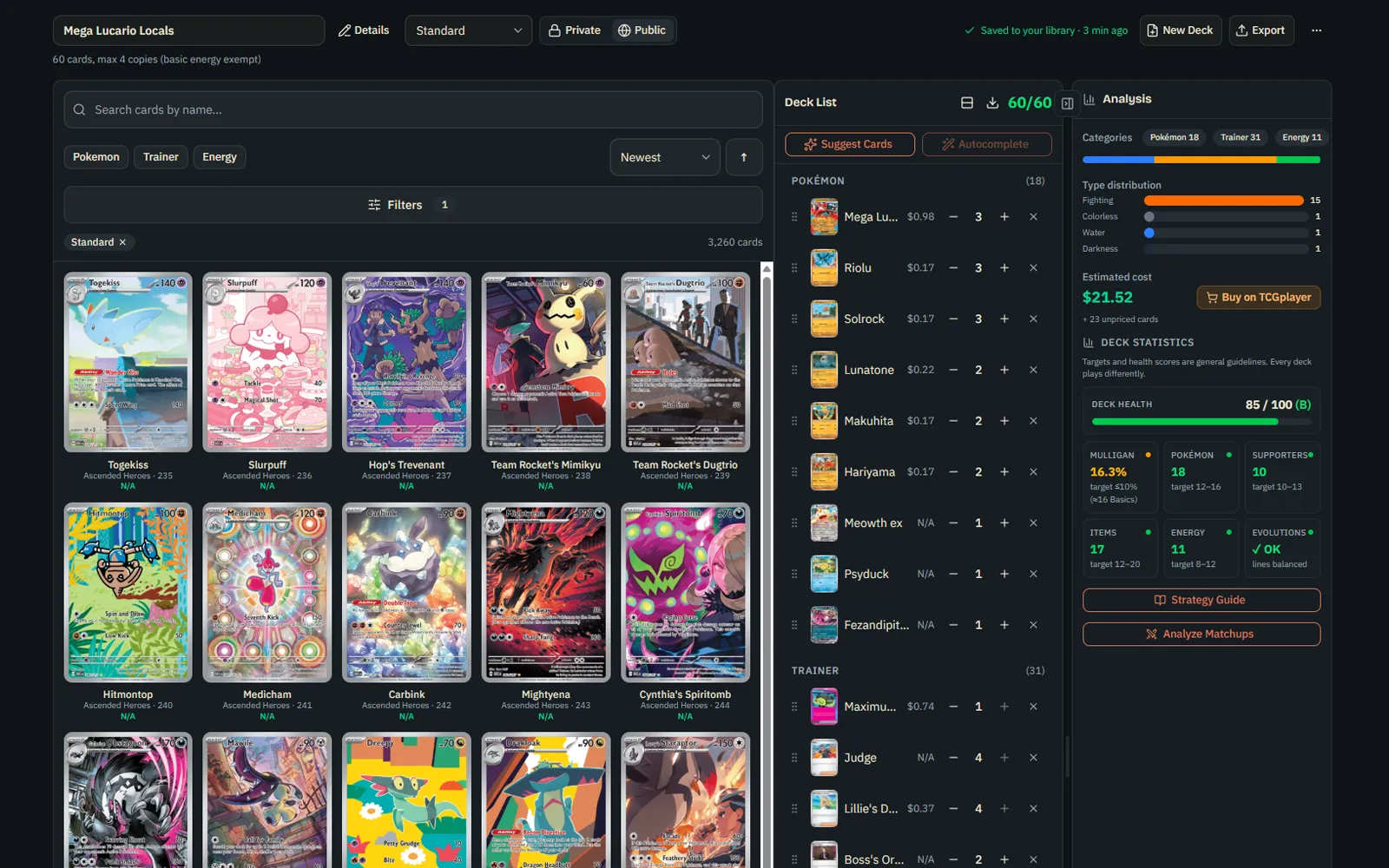Screen dimensions: 1389x868
Task: Toggle the Energy card type filter
Action: point(220,157)
